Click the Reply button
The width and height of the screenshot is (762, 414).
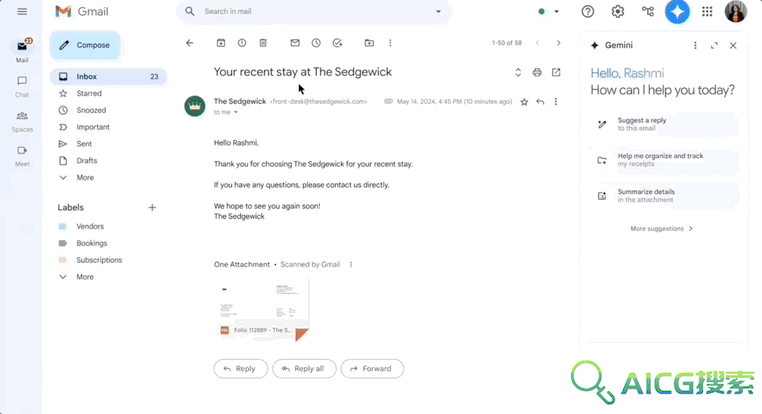point(241,369)
